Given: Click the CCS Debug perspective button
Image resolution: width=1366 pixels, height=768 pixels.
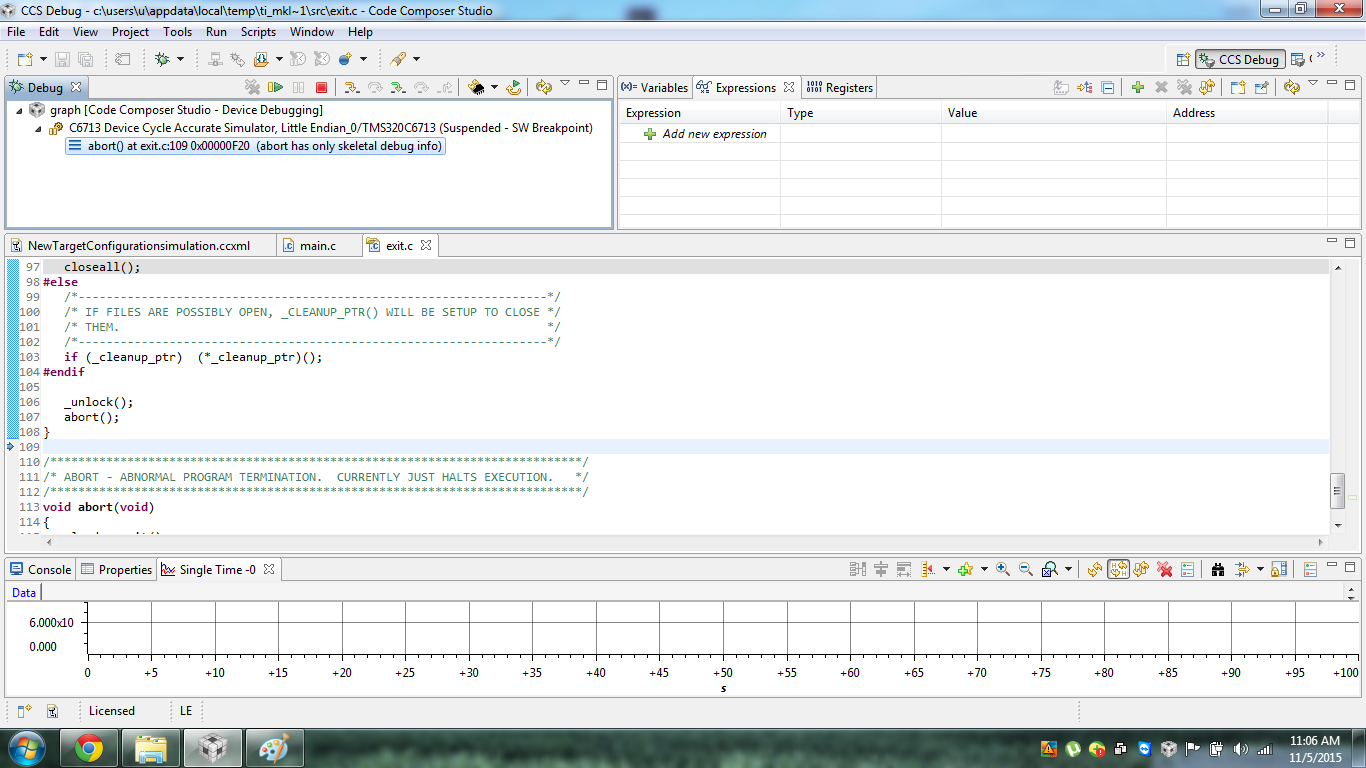Looking at the screenshot, I should [x=1239, y=60].
